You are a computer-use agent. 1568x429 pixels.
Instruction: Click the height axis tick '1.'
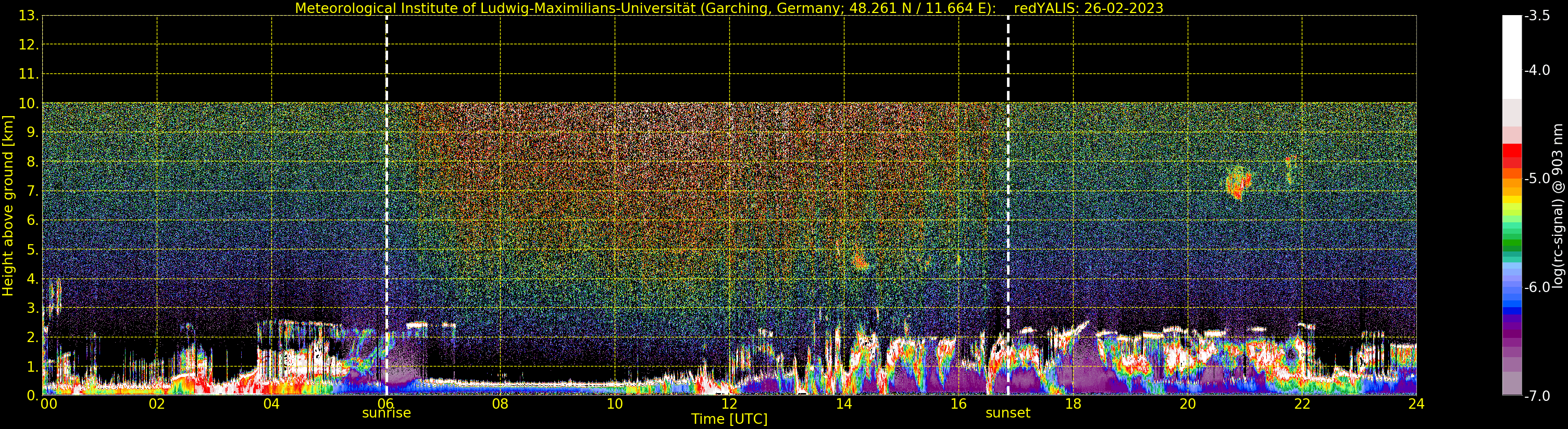tap(32, 367)
